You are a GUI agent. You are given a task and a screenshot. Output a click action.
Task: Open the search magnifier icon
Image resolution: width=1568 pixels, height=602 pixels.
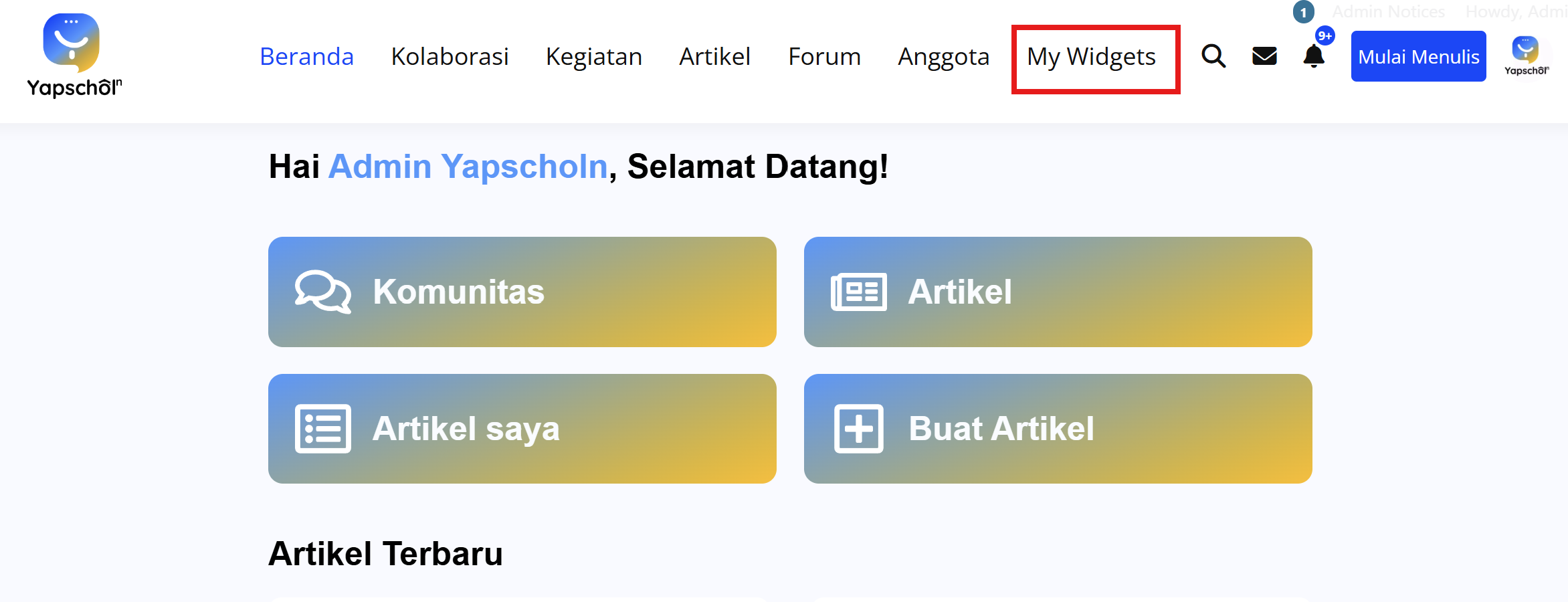point(1213,56)
